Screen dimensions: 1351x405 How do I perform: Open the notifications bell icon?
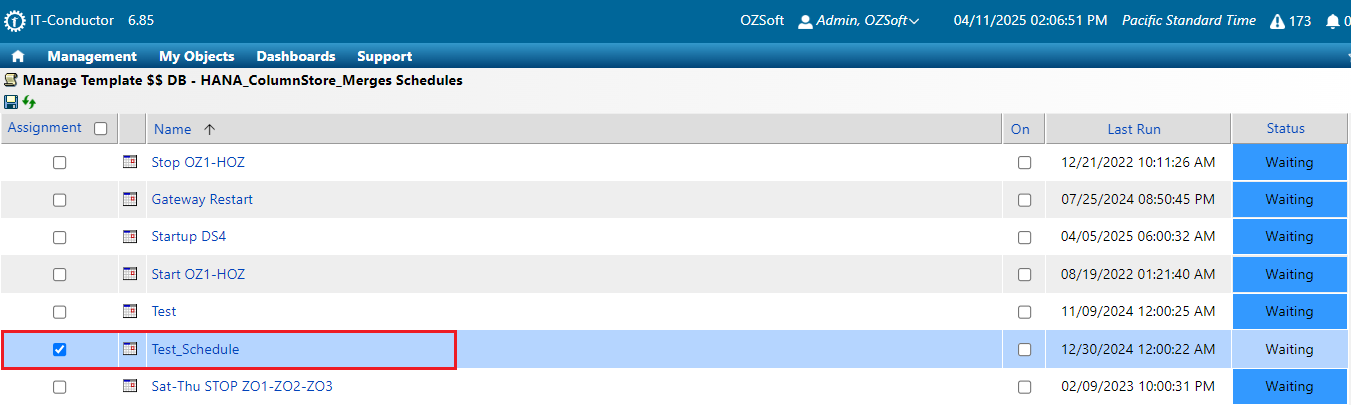pyautogui.click(x=1332, y=21)
